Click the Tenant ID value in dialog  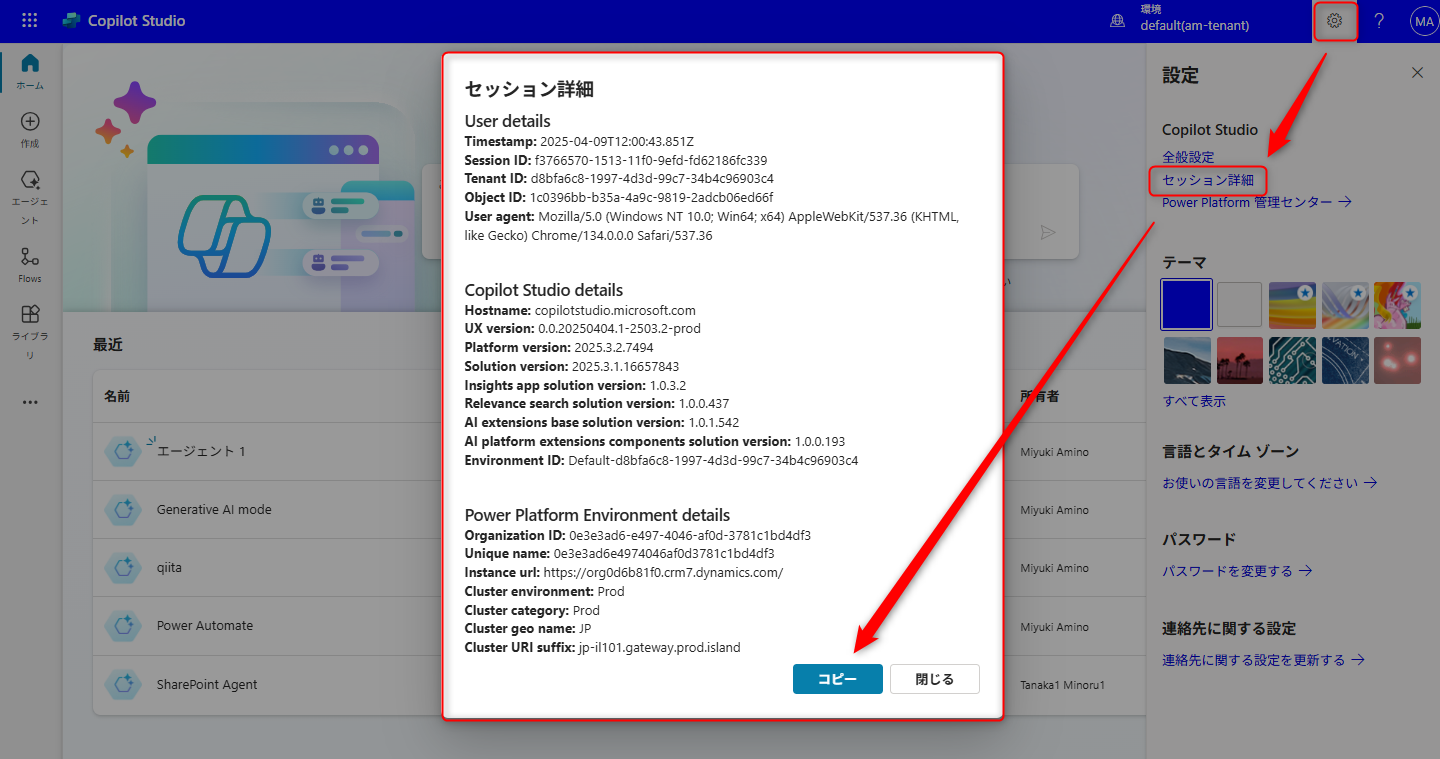(x=652, y=179)
